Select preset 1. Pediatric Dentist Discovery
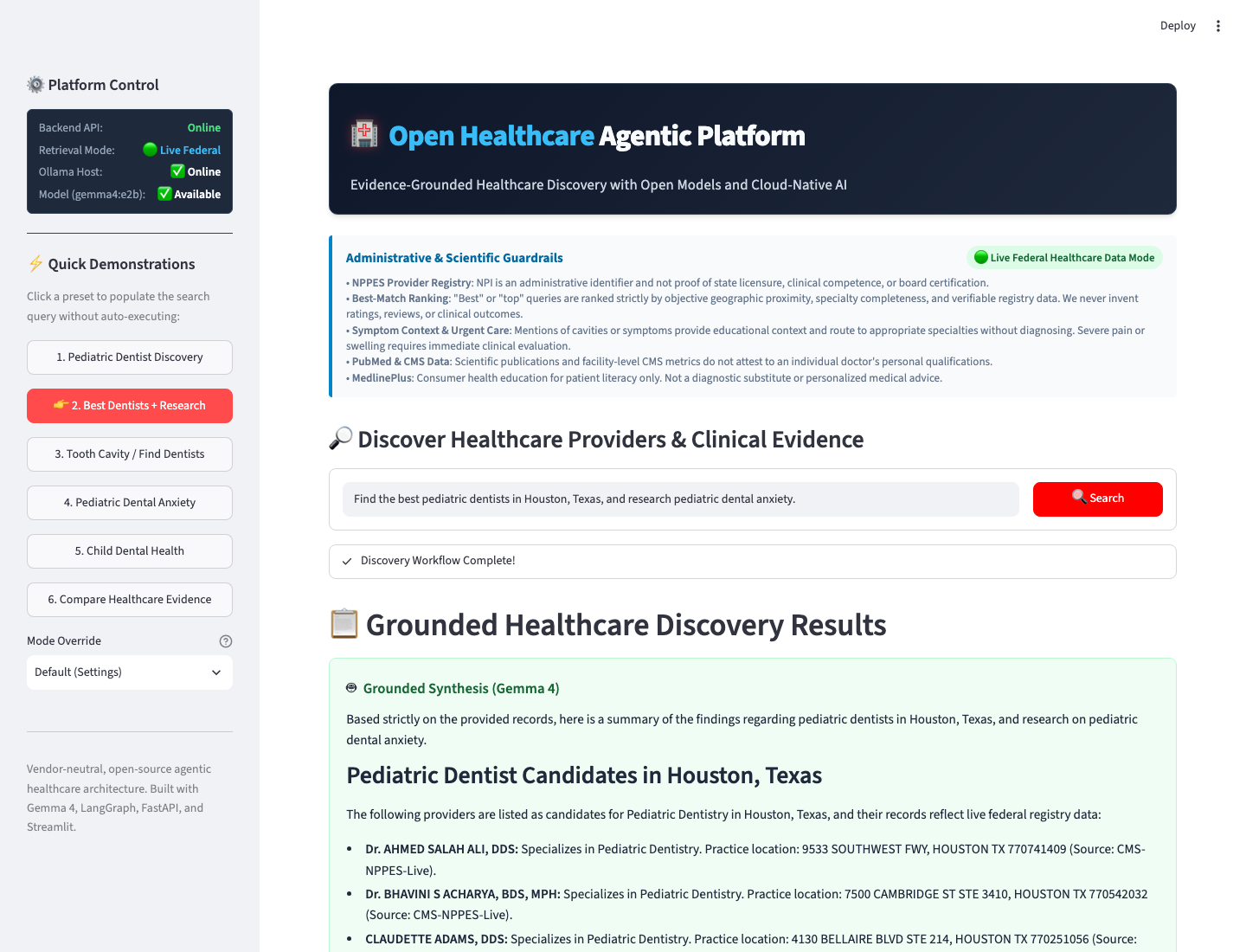The width and height of the screenshot is (1246, 952). 130,357
